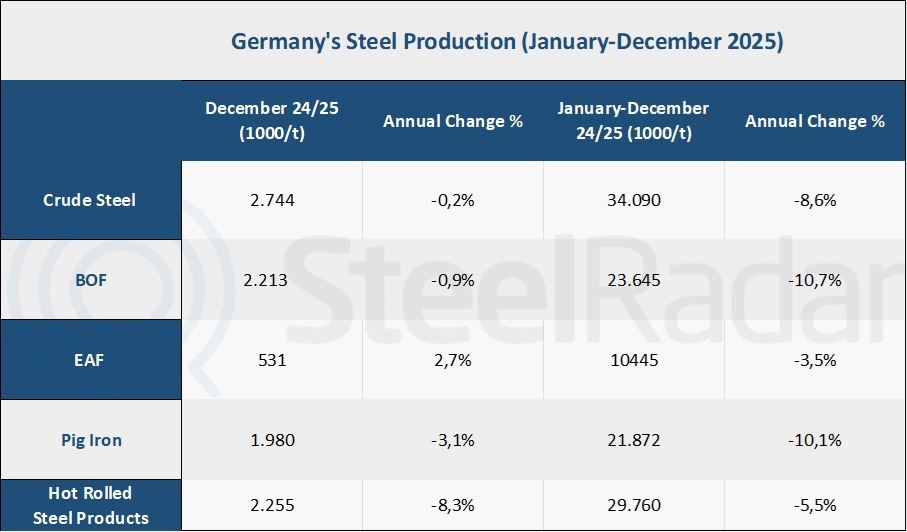Select the December 24/25 column header
Image resolution: width=907 pixels, height=532 pixels.
coord(272,121)
